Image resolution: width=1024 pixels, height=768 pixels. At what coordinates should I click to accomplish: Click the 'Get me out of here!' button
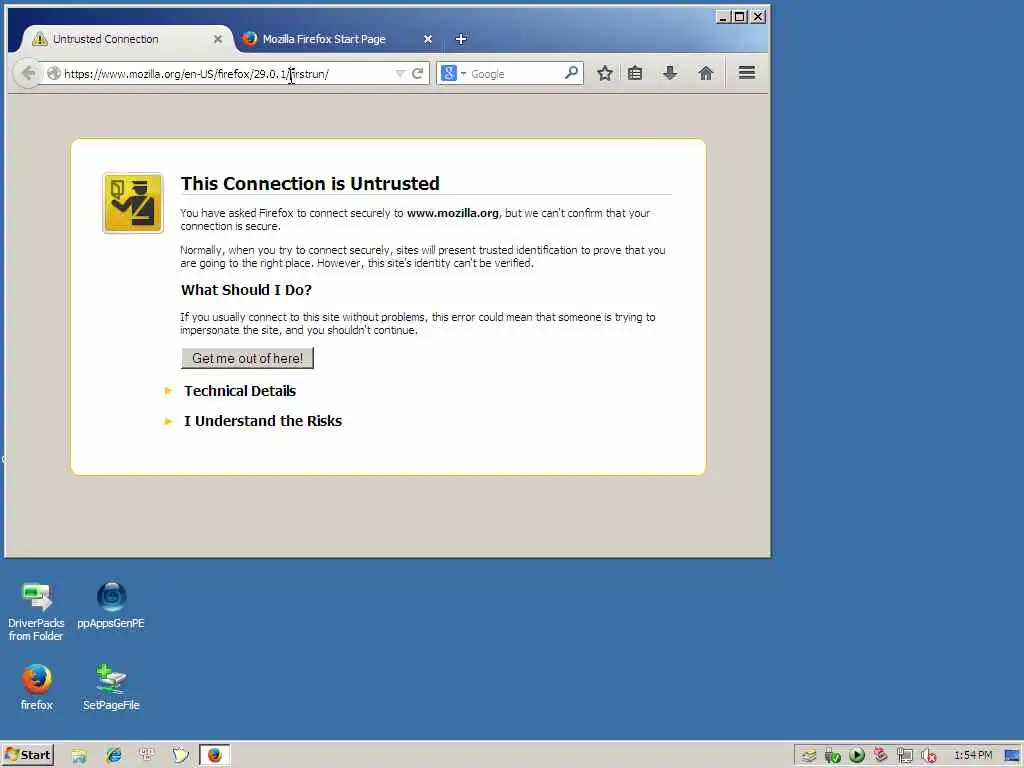[248, 358]
